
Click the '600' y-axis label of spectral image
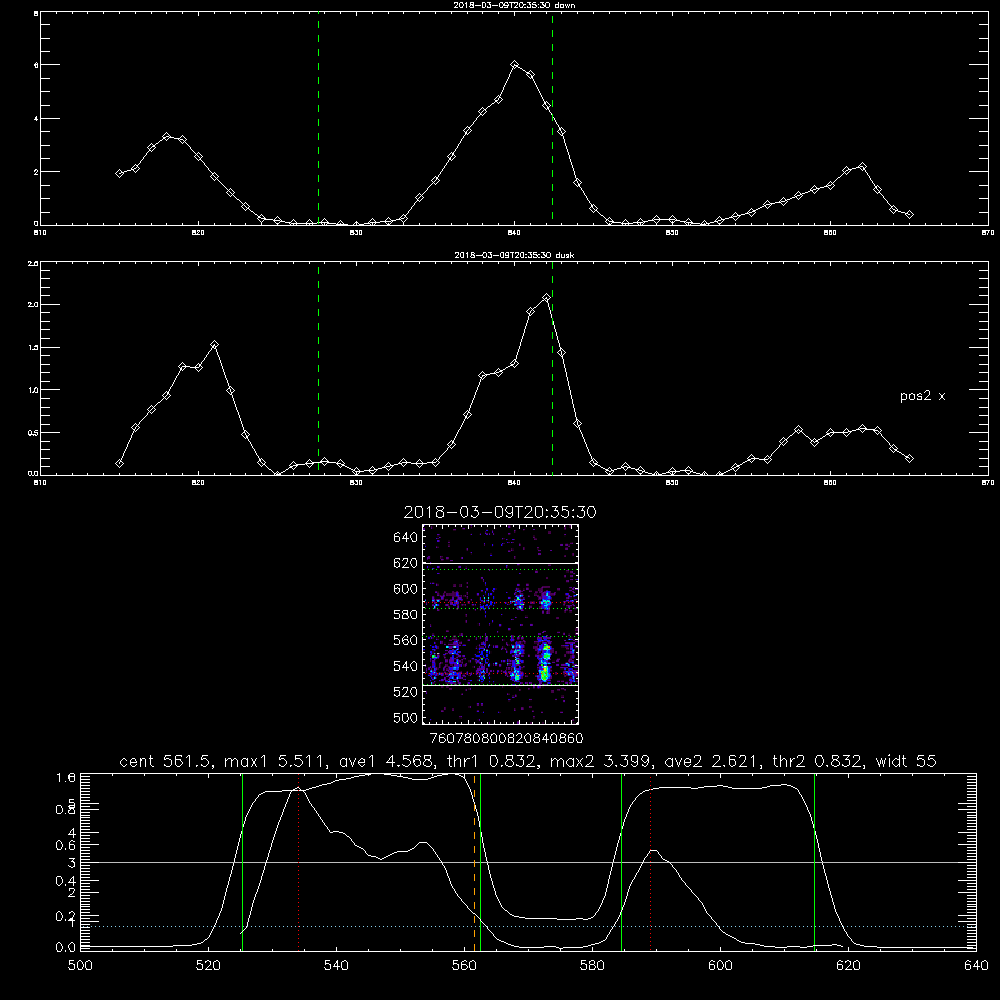(406, 589)
